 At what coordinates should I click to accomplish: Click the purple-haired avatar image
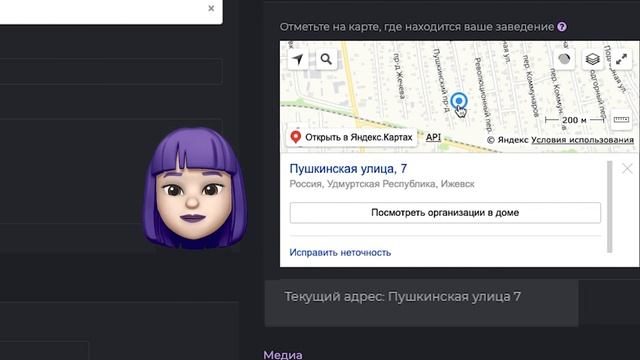coord(194,188)
